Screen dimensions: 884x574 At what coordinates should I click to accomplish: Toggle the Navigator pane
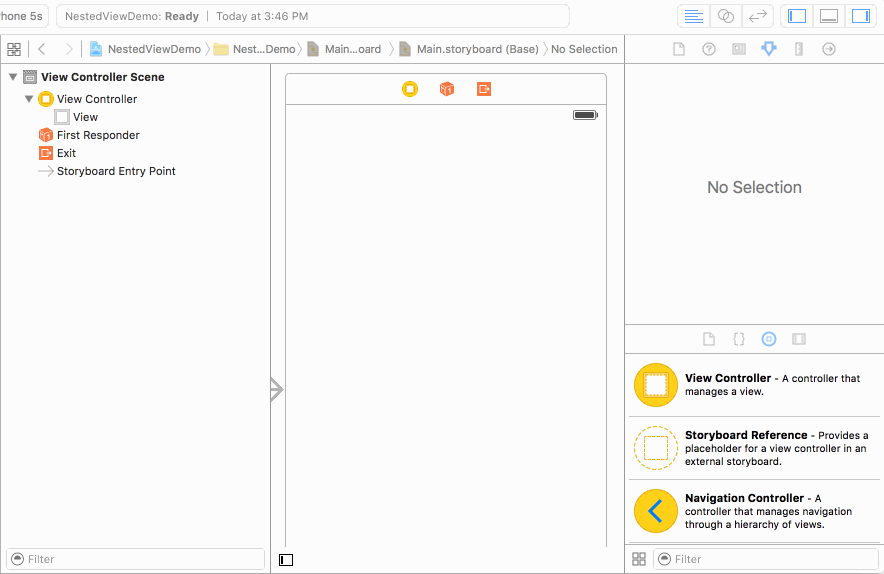(797, 16)
